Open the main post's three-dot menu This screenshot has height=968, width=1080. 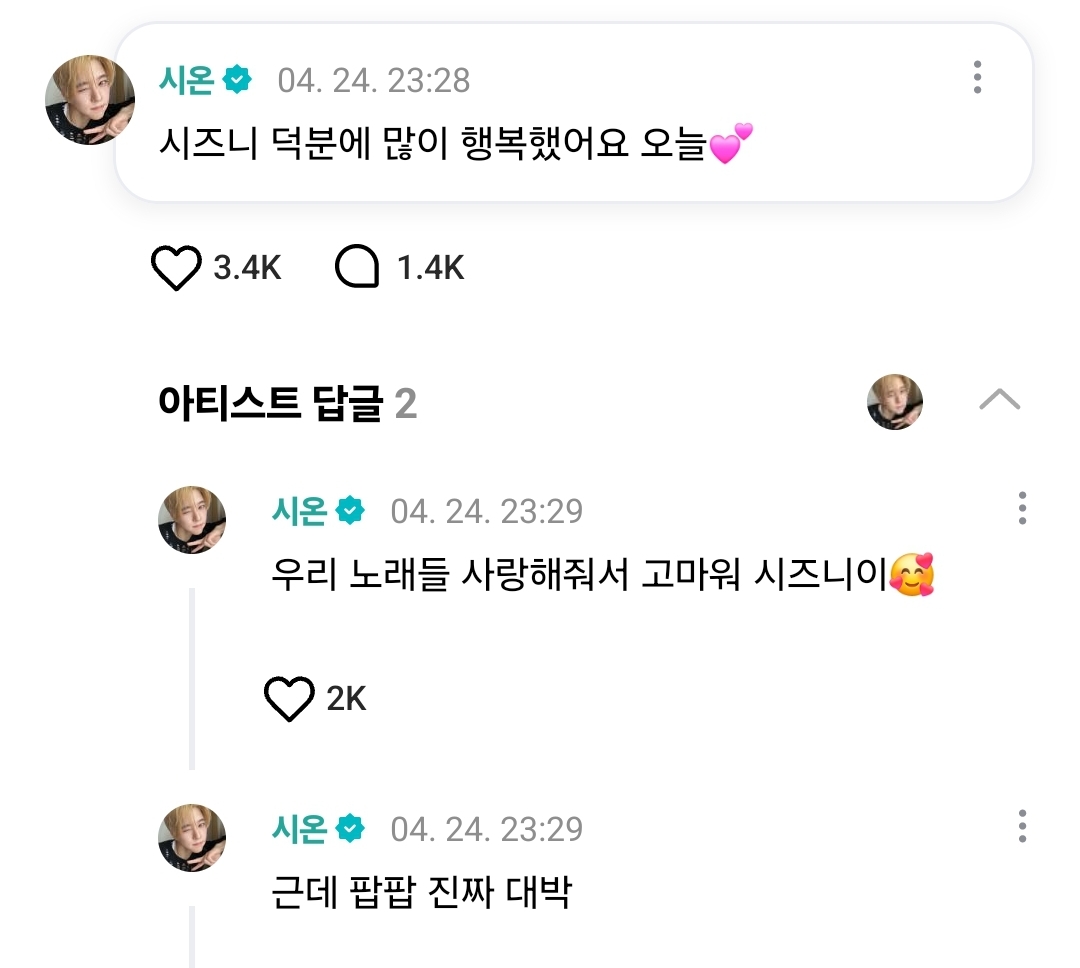(x=977, y=77)
